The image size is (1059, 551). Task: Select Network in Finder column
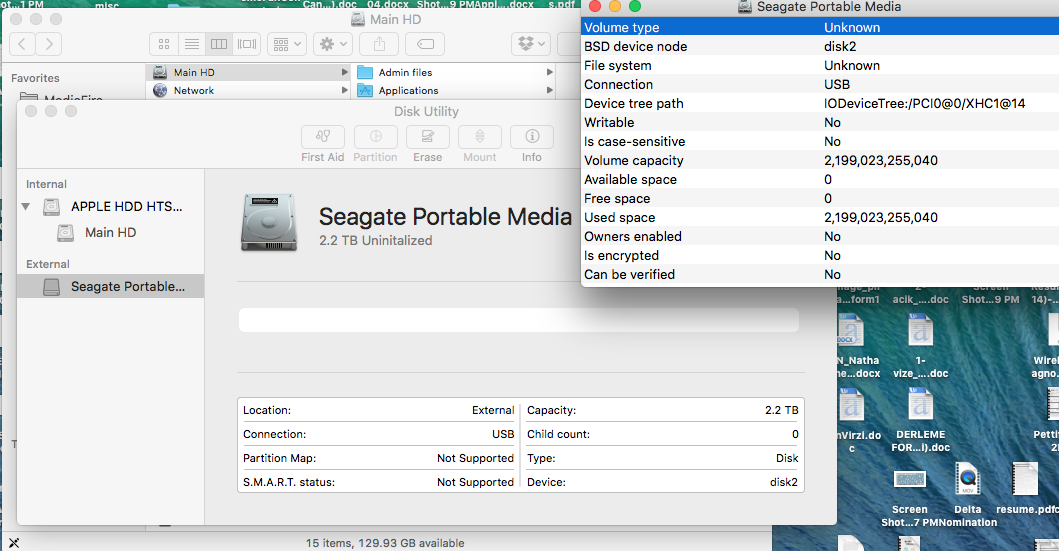point(250,90)
